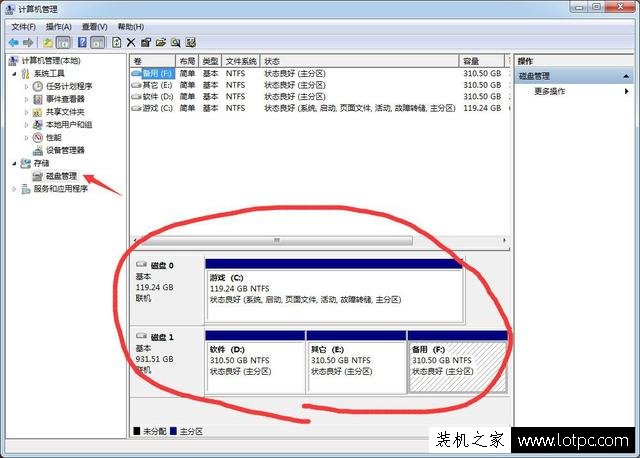Click the 备用 (F:) drive icon in list
The width and height of the screenshot is (640, 458).
136,73
